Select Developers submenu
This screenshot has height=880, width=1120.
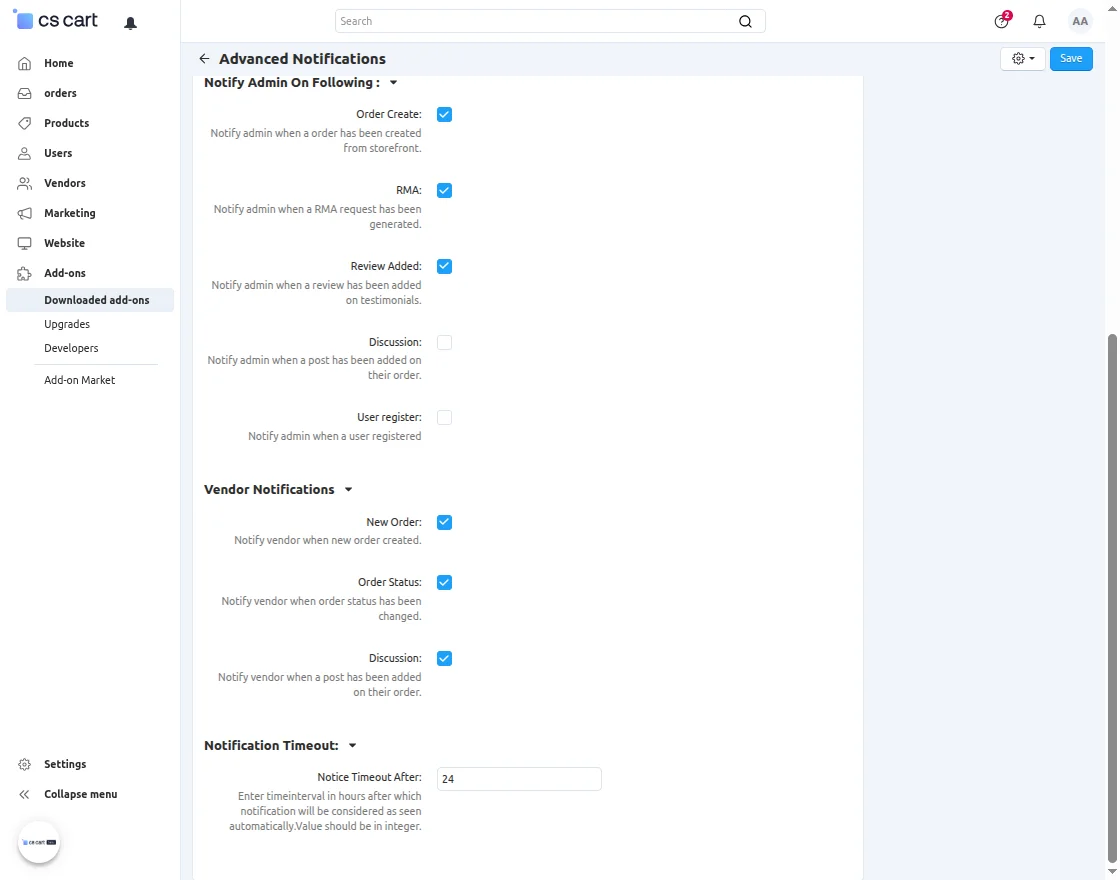tap(71, 349)
